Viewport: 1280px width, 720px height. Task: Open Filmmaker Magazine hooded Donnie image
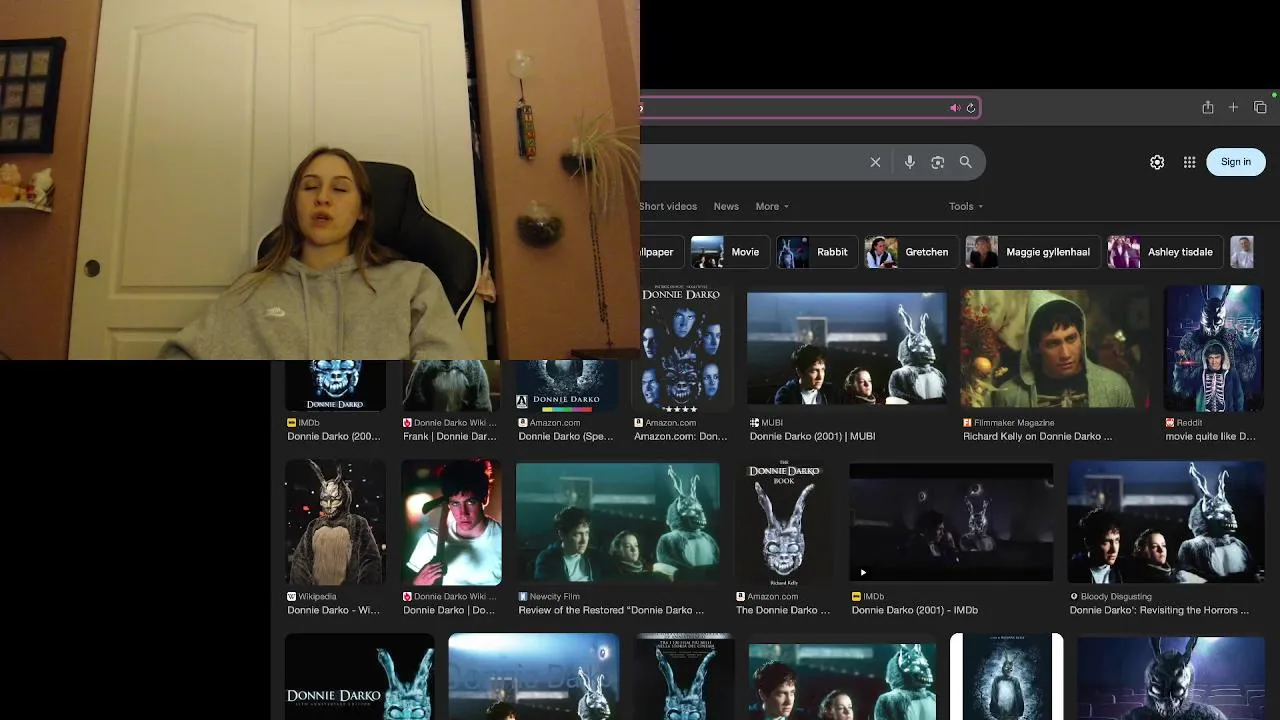[x=1055, y=349]
